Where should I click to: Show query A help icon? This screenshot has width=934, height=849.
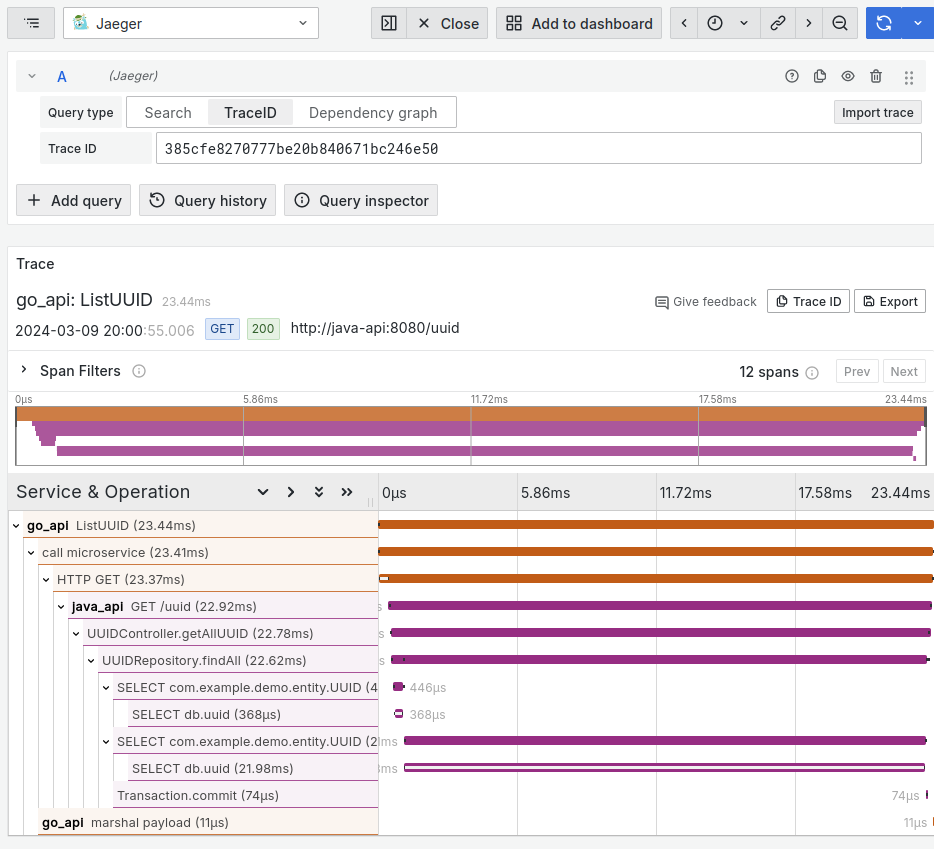click(x=792, y=76)
